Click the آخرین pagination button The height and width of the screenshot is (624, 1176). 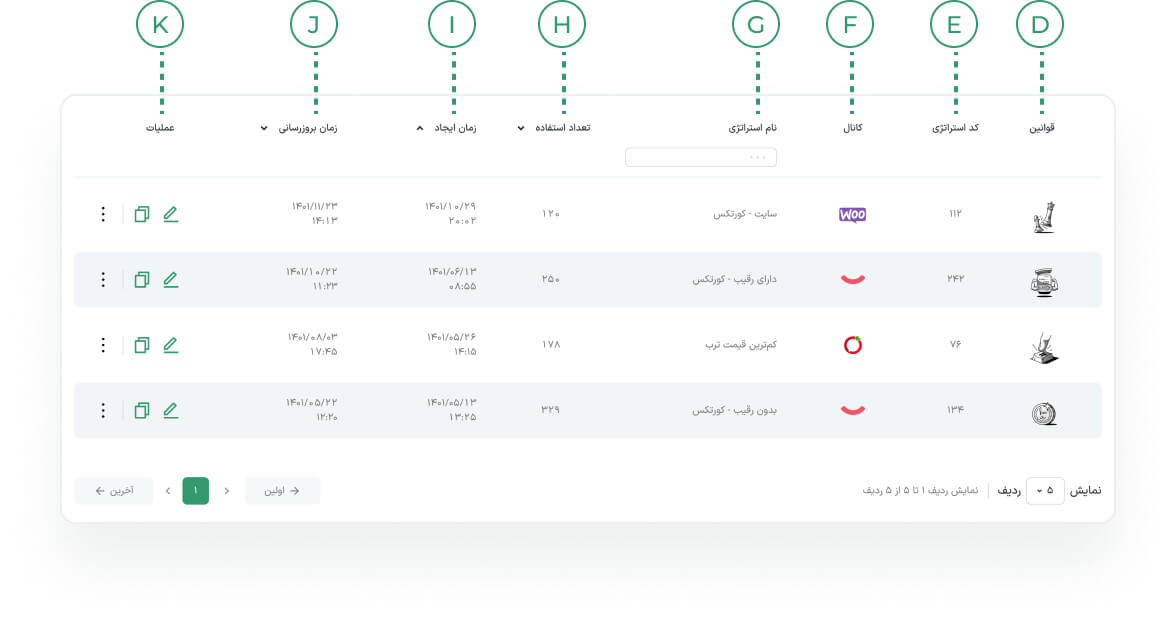coord(114,491)
